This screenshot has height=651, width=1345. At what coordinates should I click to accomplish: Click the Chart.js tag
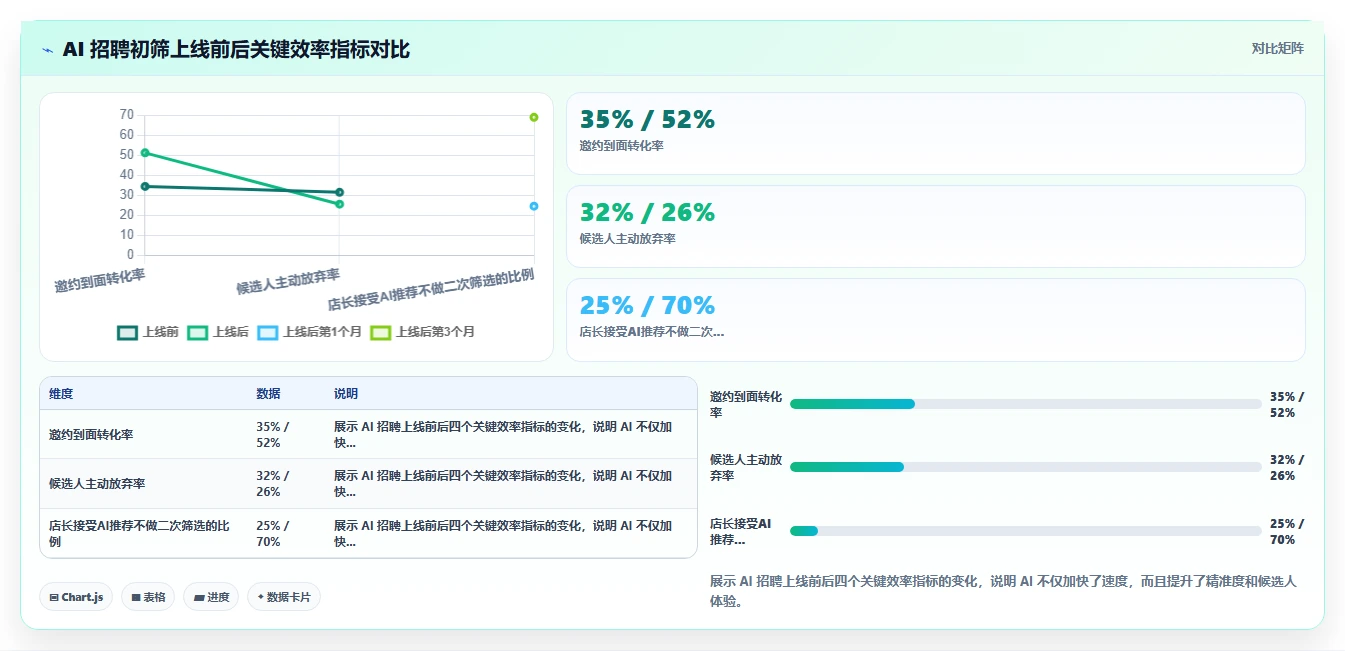77,597
